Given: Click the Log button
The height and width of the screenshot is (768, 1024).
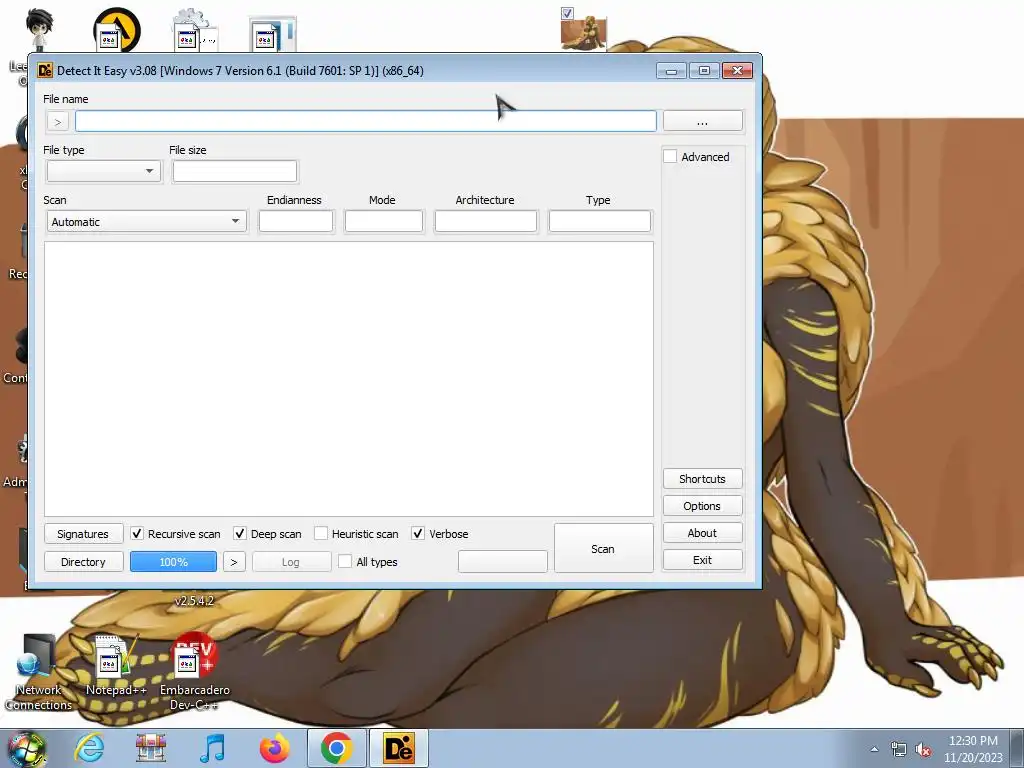Looking at the screenshot, I should click(291, 562).
